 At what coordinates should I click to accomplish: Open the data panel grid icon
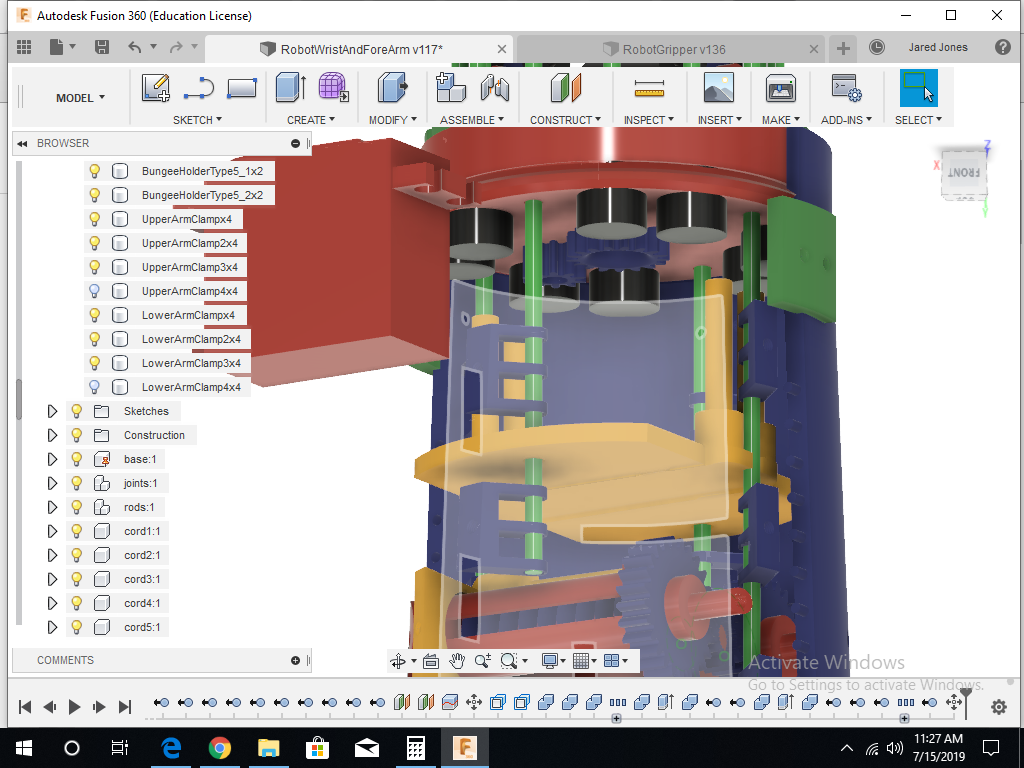point(24,47)
